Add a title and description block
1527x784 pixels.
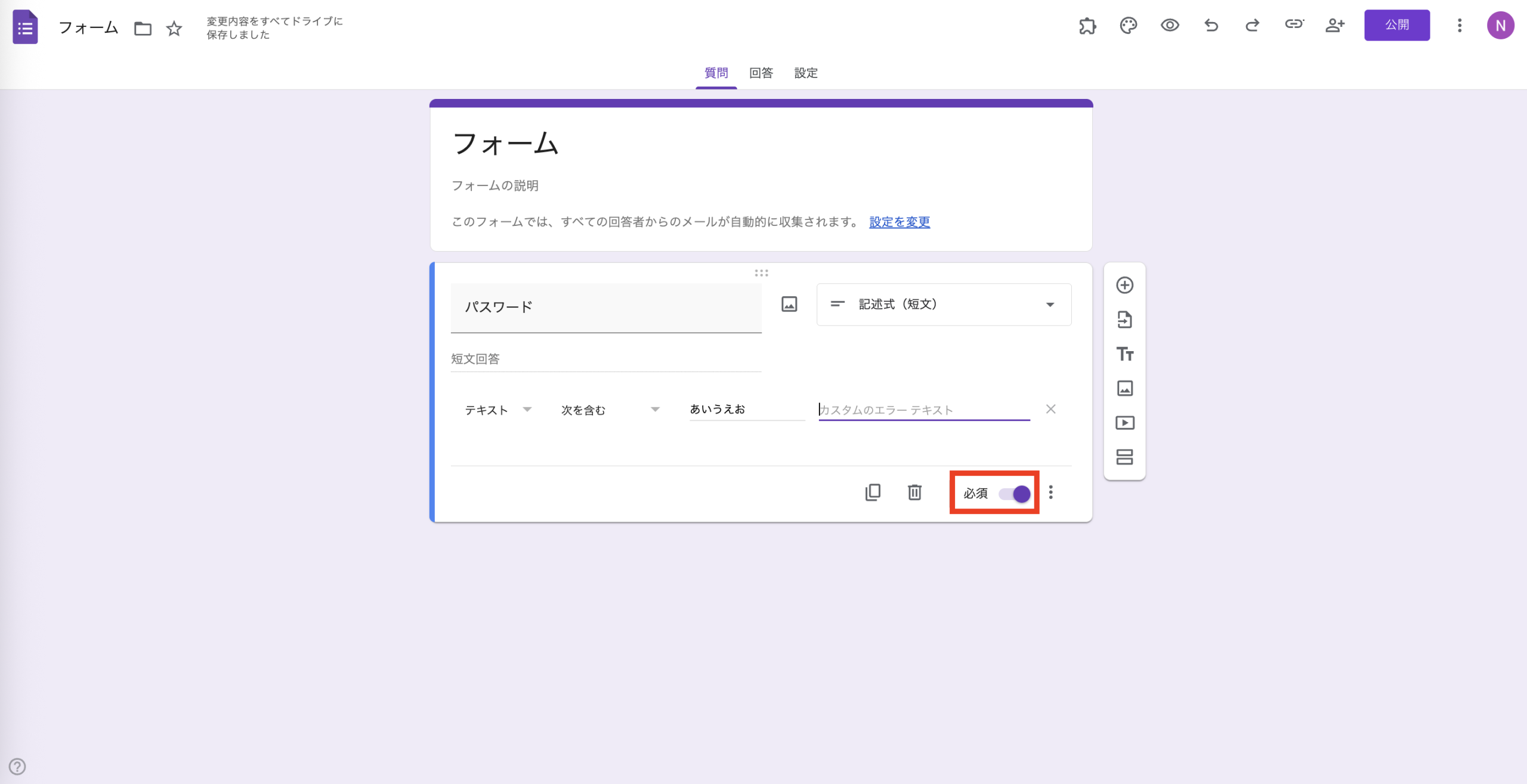tap(1125, 354)
